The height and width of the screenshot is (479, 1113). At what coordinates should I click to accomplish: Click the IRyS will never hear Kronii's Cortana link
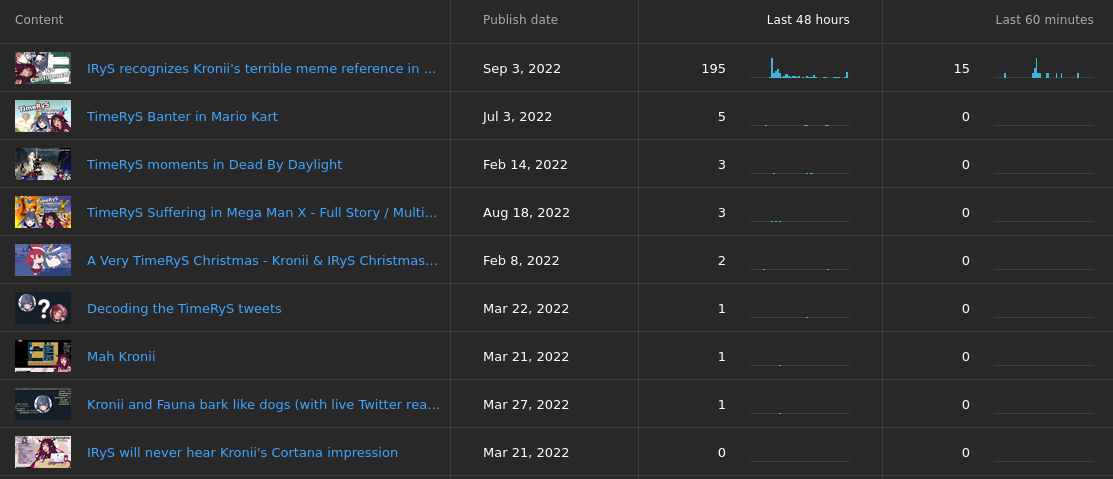point(242,453)
